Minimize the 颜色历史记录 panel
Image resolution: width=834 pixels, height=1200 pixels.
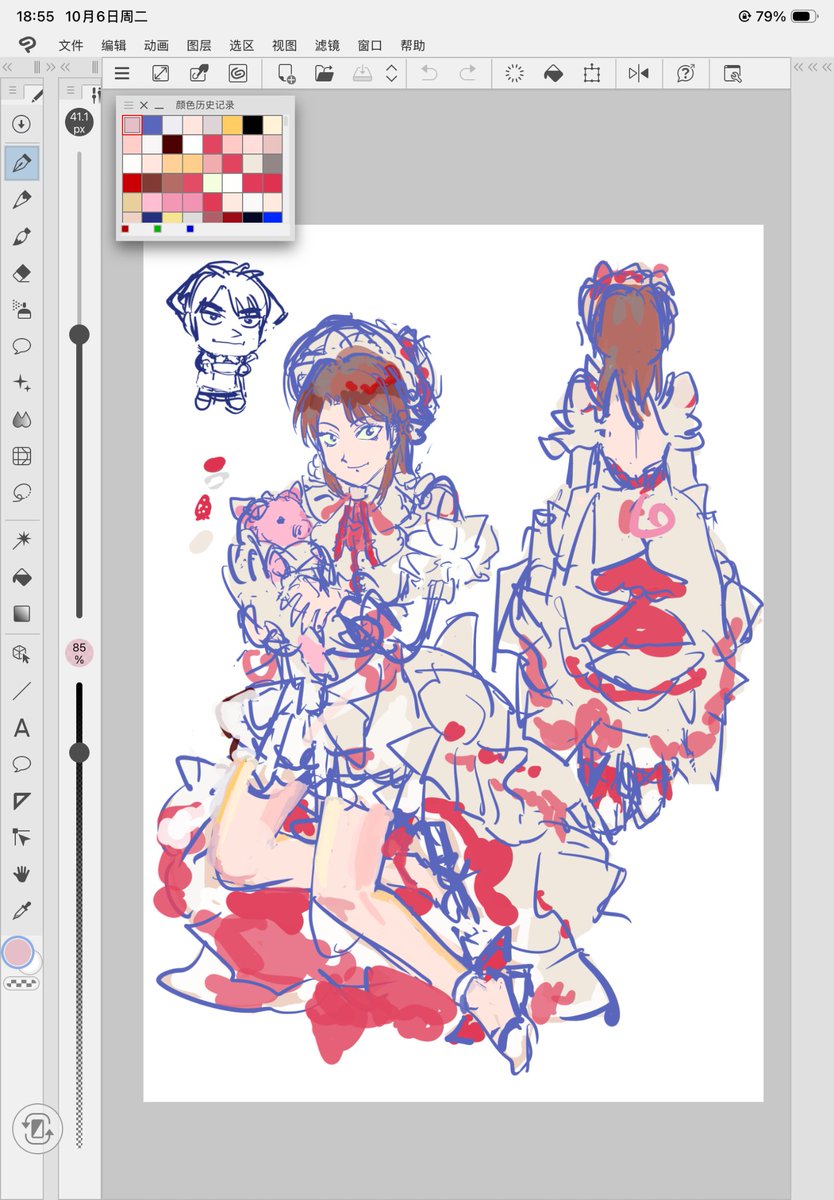(x=159, y=105)
